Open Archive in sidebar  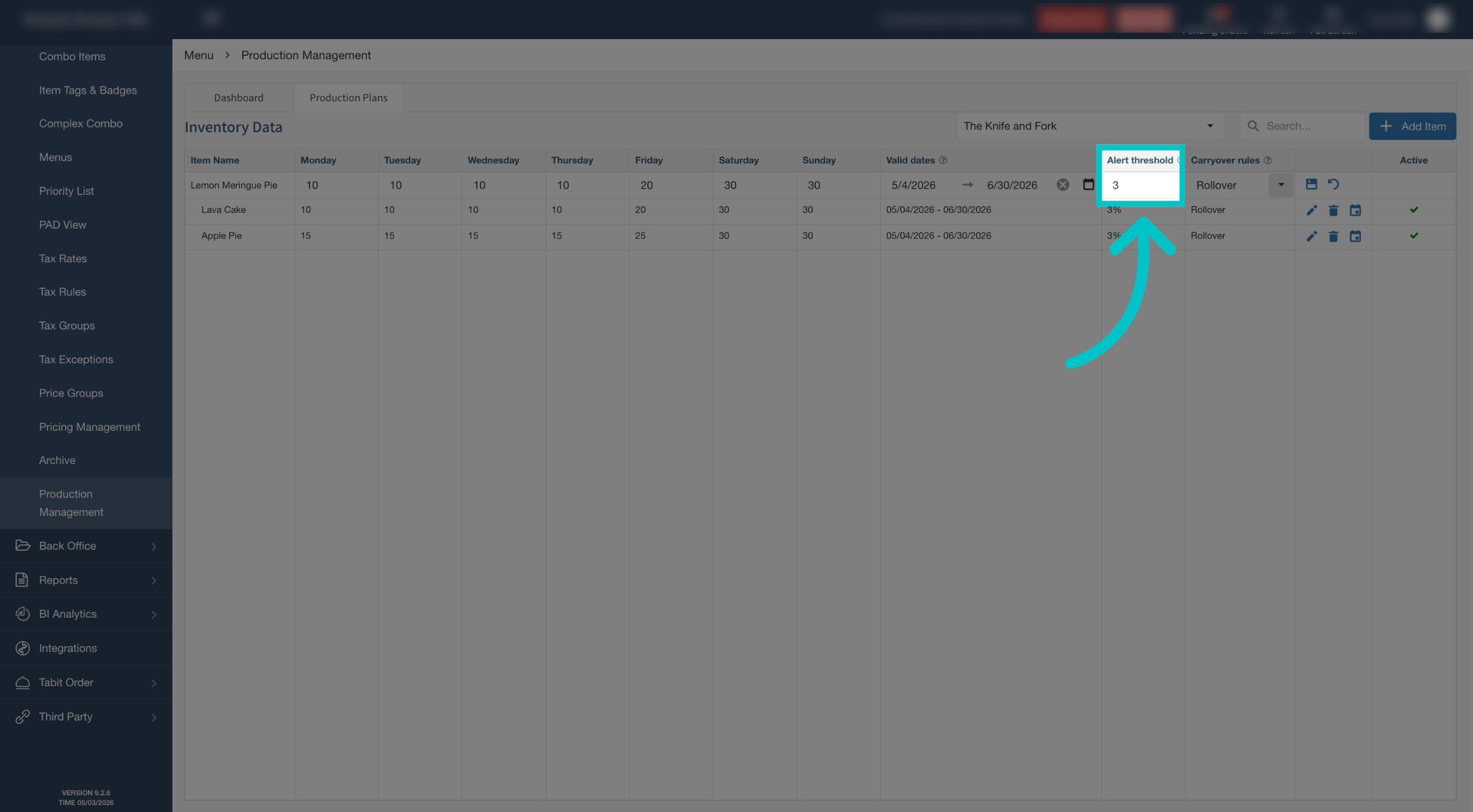pos(58,460)
